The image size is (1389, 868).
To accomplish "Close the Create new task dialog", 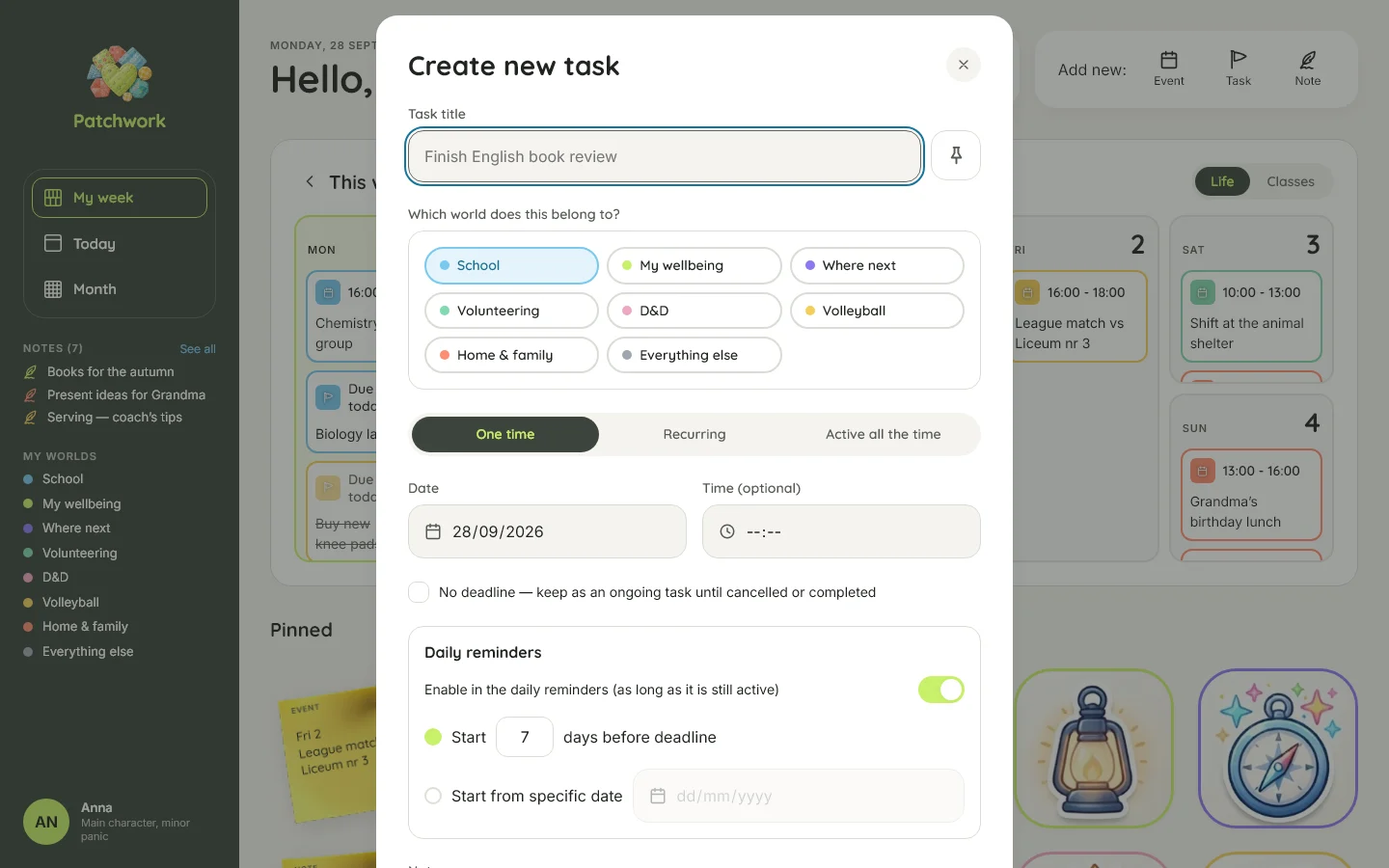I will click(964, 65).
